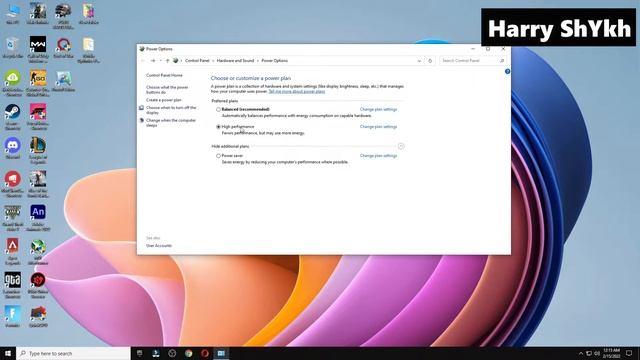Select the Apex Legends desktop shortcut
This screenshot has height=360, width=640.
click(13, 251)
